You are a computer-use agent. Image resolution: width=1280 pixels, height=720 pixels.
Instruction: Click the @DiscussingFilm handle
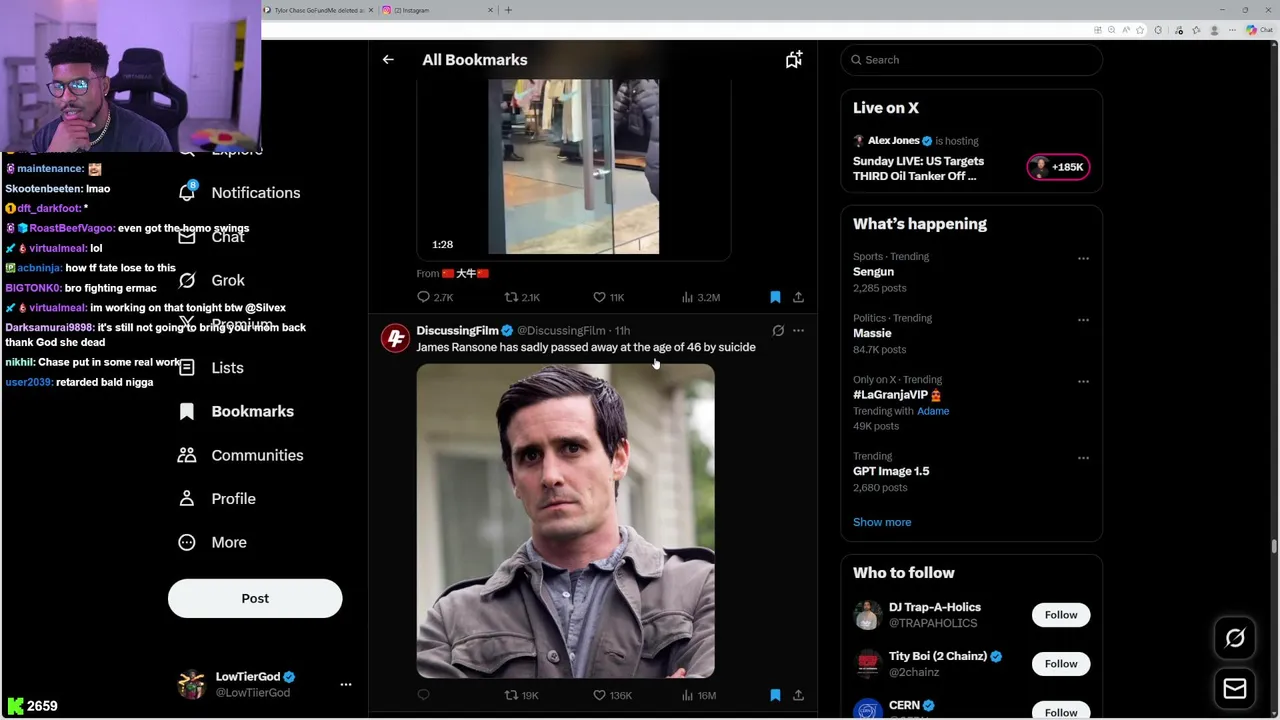point(561,330)
